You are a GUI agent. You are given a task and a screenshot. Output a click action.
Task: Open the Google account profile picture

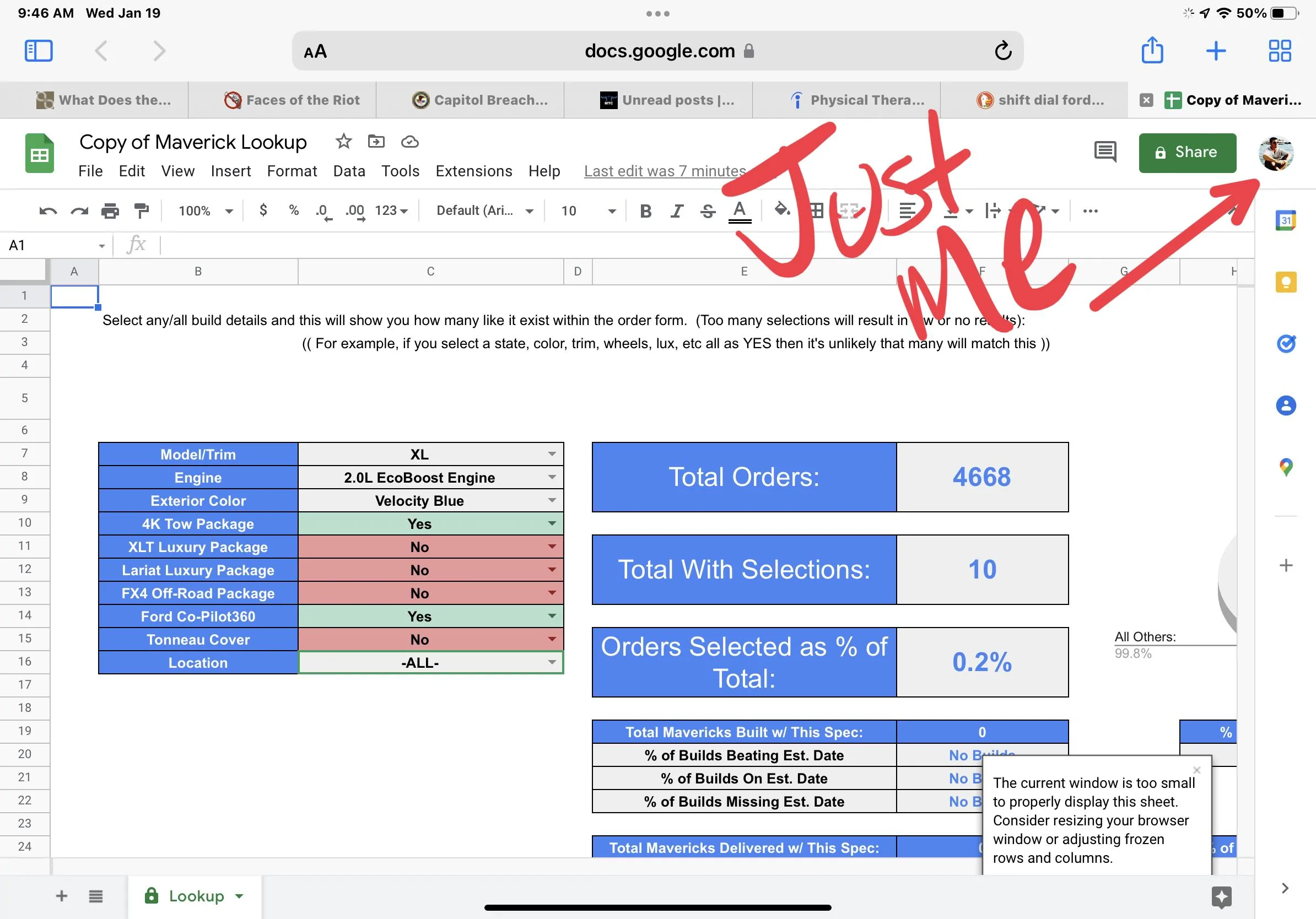(x=1275, y=153)
